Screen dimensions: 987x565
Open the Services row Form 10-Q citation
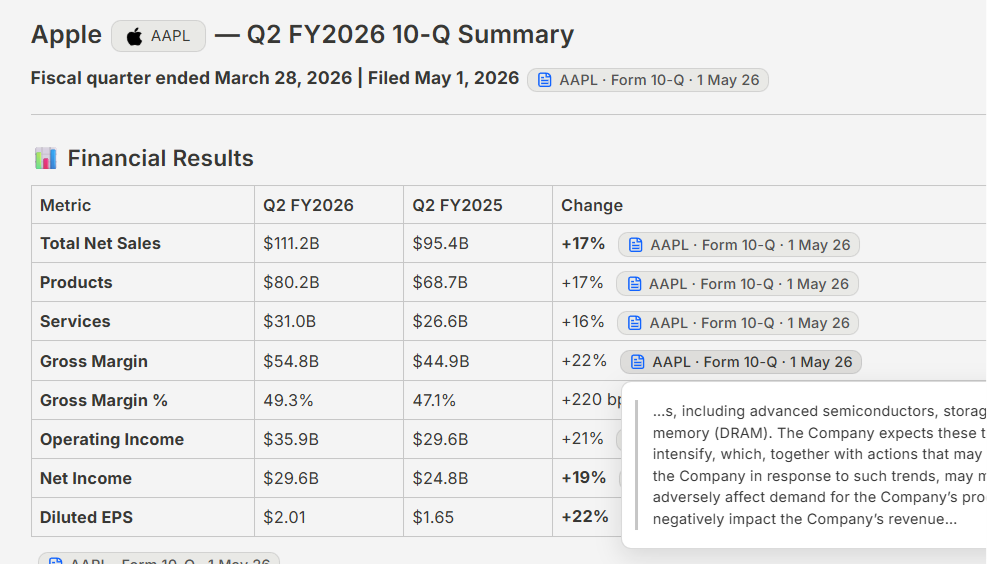pos(738,323)
